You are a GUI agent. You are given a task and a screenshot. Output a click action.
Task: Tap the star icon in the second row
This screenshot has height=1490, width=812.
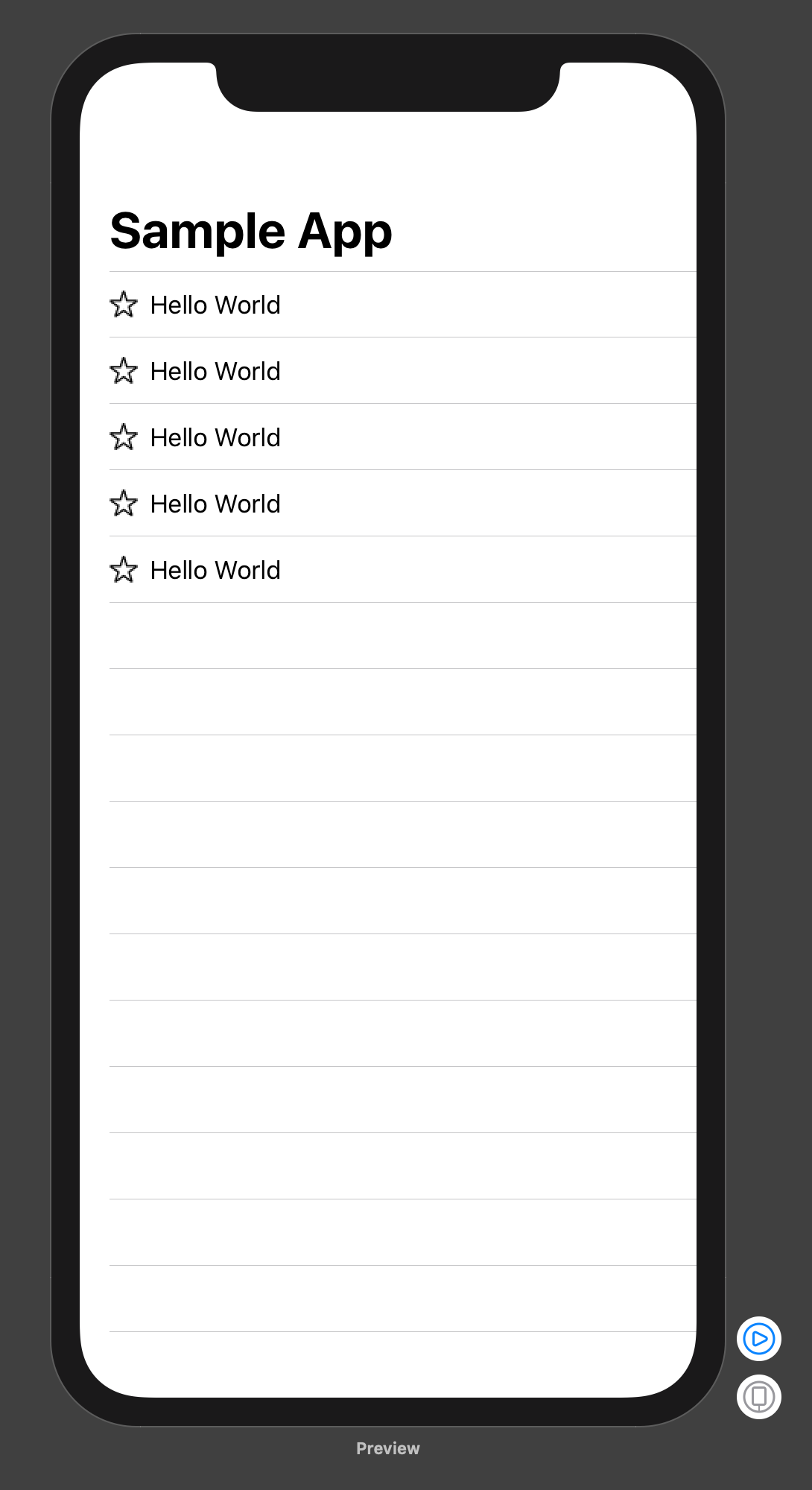(x=124, y=371)
